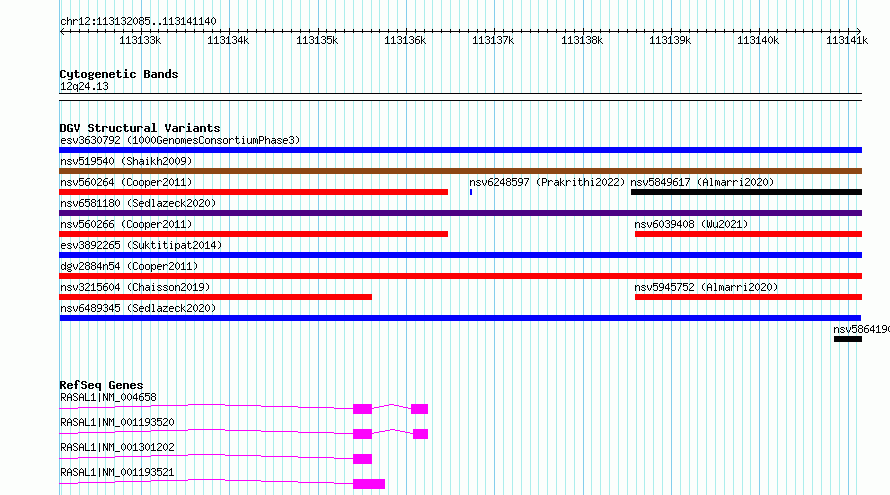Click the tiny blue nsv6248597 marker
The width and height of the screenshot is (890, 495).
click(471, 192)
